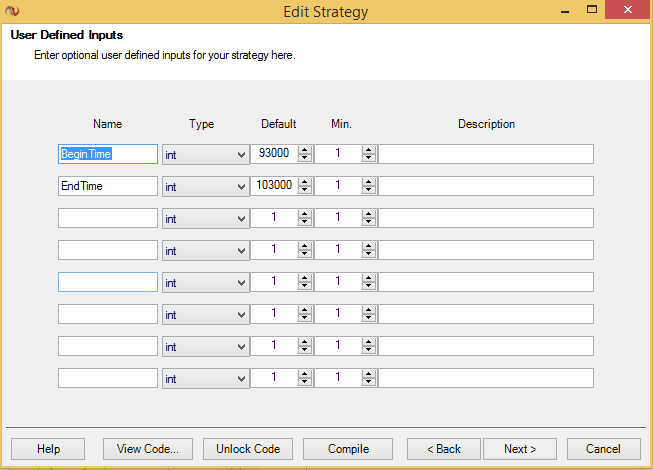Return with the Back button
Viewport: 653px width, 470px height.
pos(444,449)
